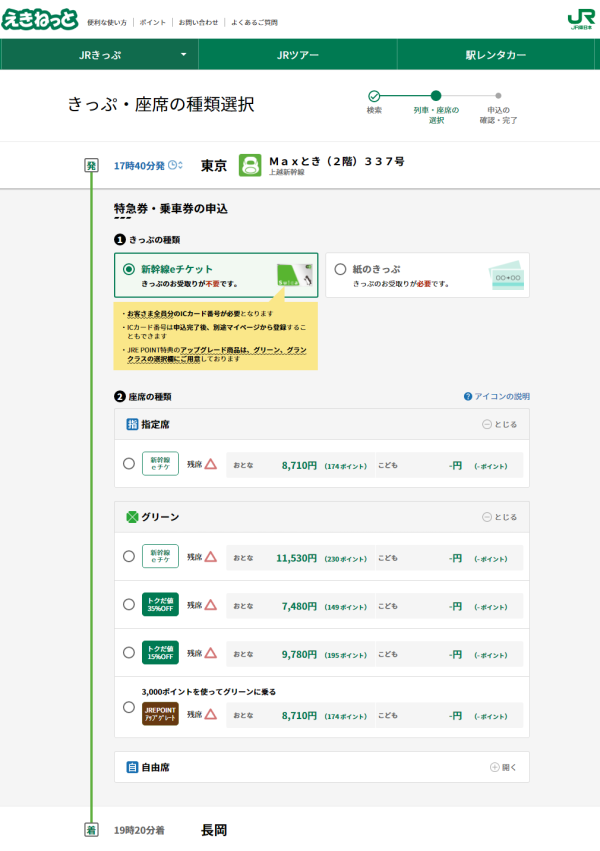Select 新幹線eチケット ticket type radio

click(x=129, y=269)
